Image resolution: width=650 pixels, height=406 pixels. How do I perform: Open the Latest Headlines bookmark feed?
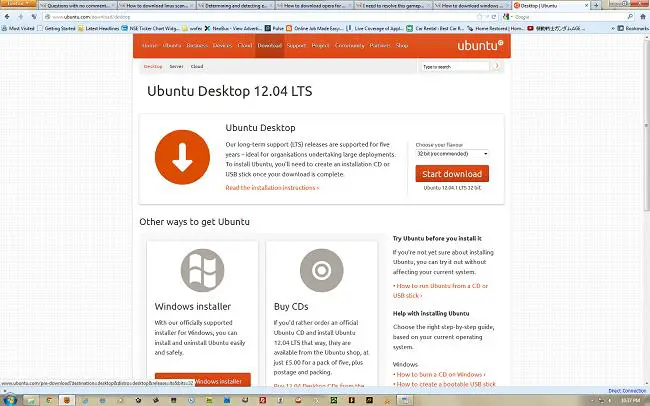(98, 28)
